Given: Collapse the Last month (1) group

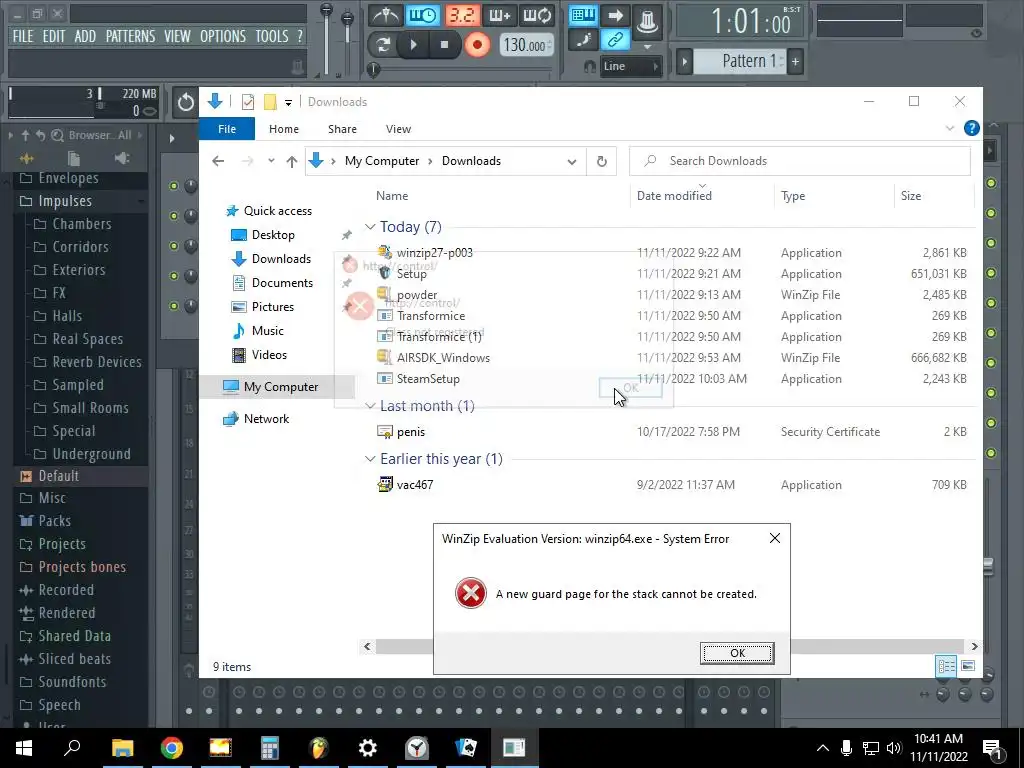Looking at the screenshot, I should click(370, 406).
